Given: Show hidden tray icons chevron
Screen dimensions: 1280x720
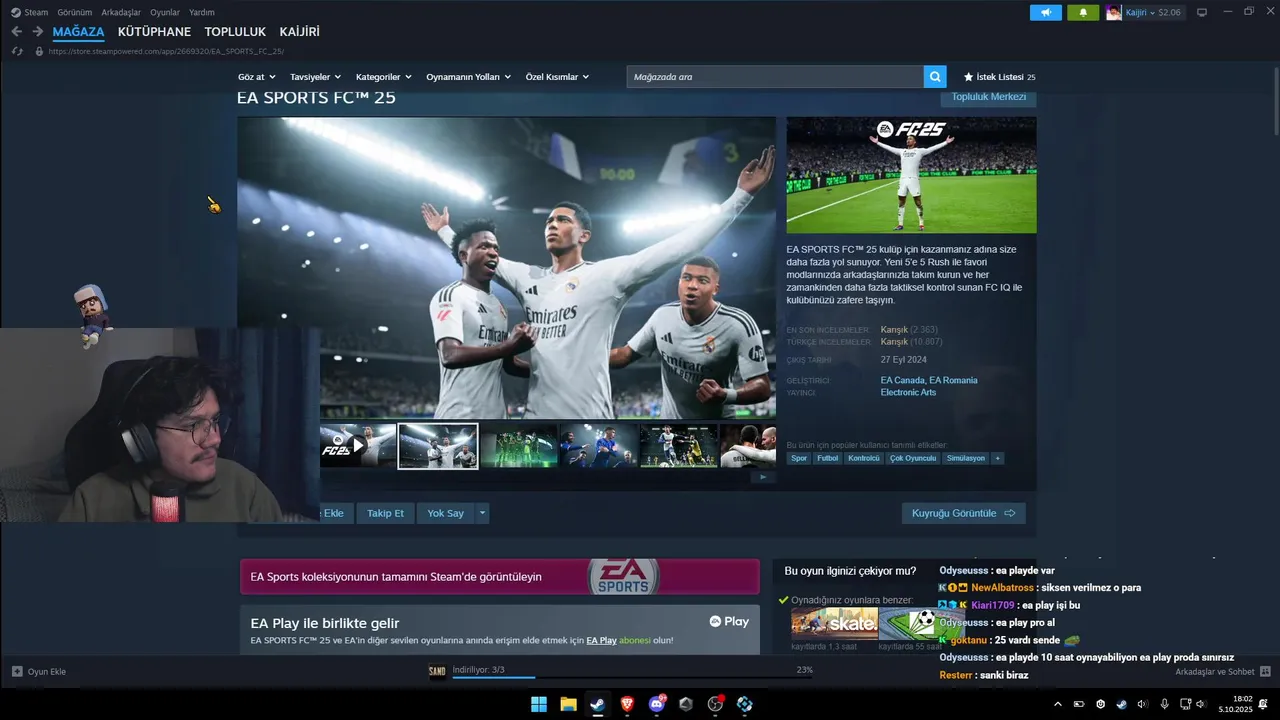Looking at the screenshot, I should [1058, 704].
